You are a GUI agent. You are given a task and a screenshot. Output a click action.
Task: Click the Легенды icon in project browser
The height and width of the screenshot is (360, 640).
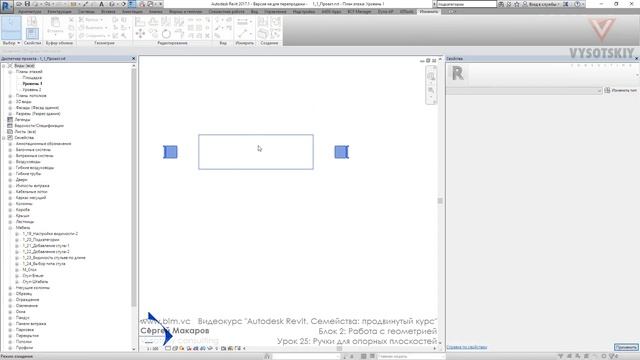coord(10,120)
